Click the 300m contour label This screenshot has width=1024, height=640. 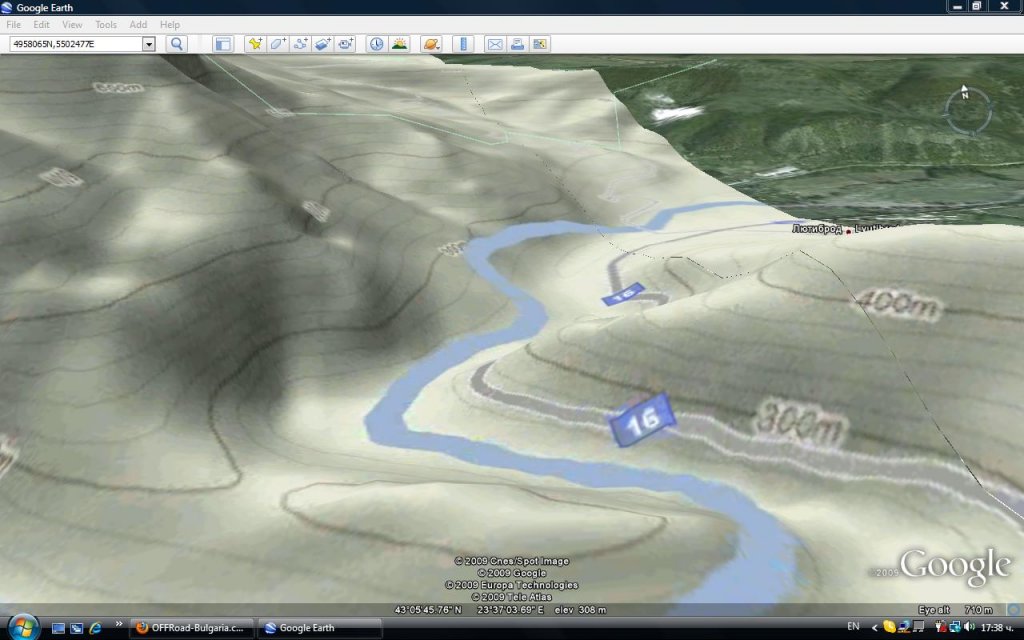pyautogui.click(x=801, y=421)
